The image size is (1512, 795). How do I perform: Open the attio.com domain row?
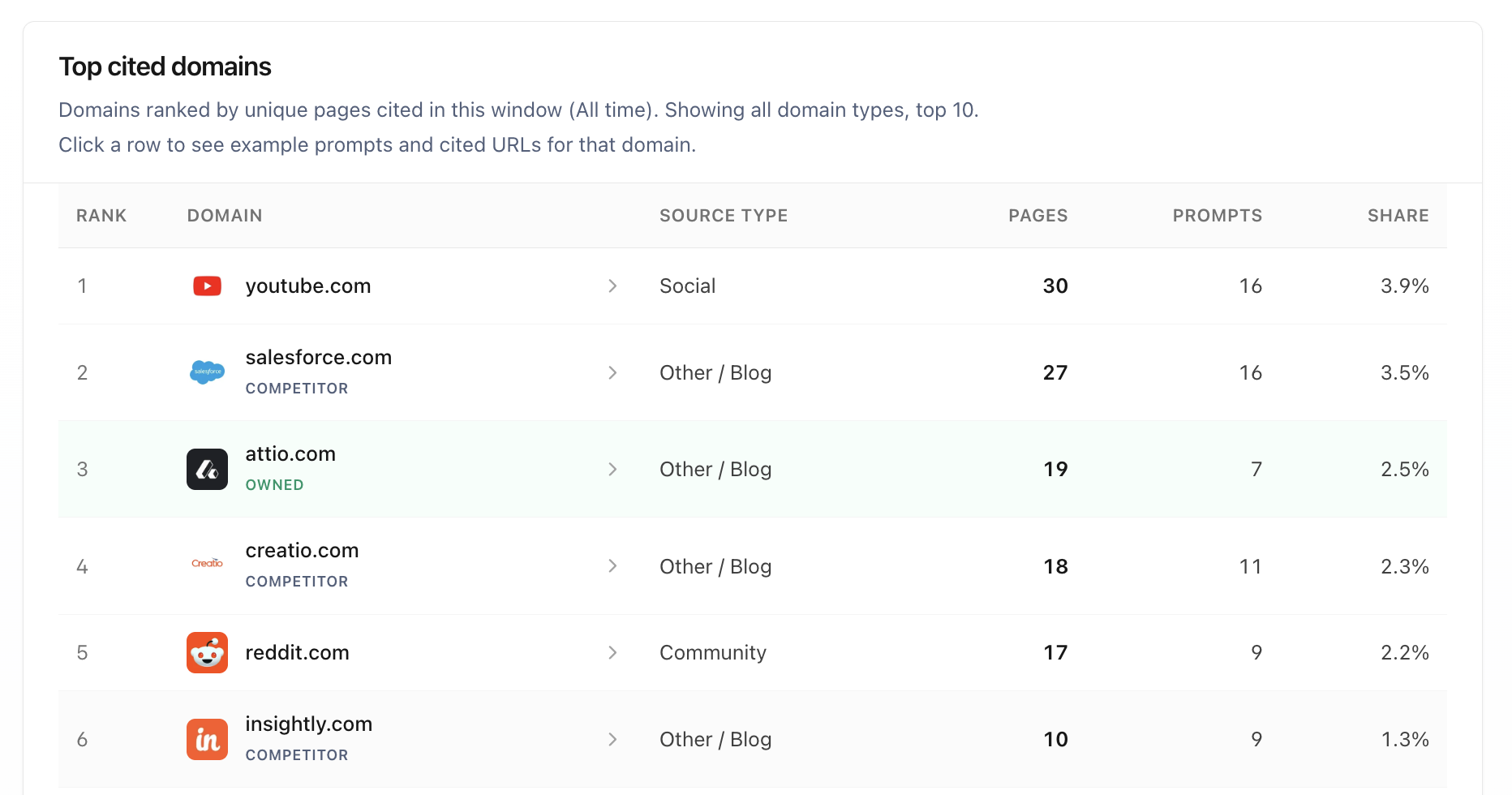(753, 469)
